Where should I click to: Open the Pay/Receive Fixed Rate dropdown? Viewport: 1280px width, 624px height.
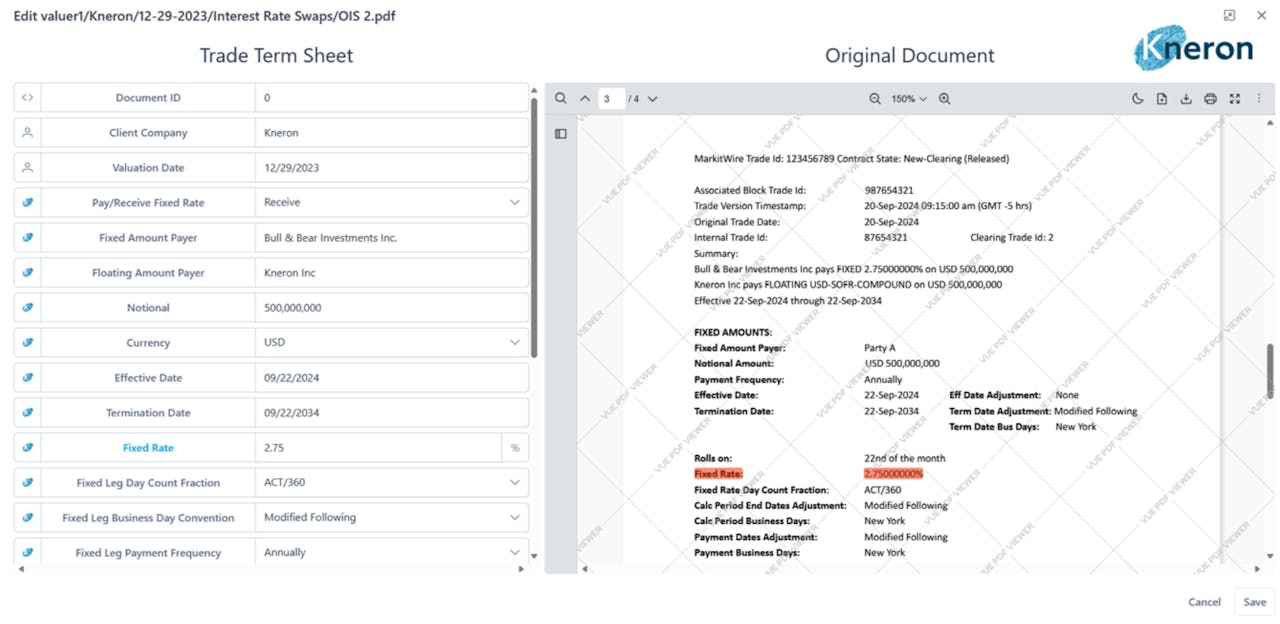pos(392,203)
